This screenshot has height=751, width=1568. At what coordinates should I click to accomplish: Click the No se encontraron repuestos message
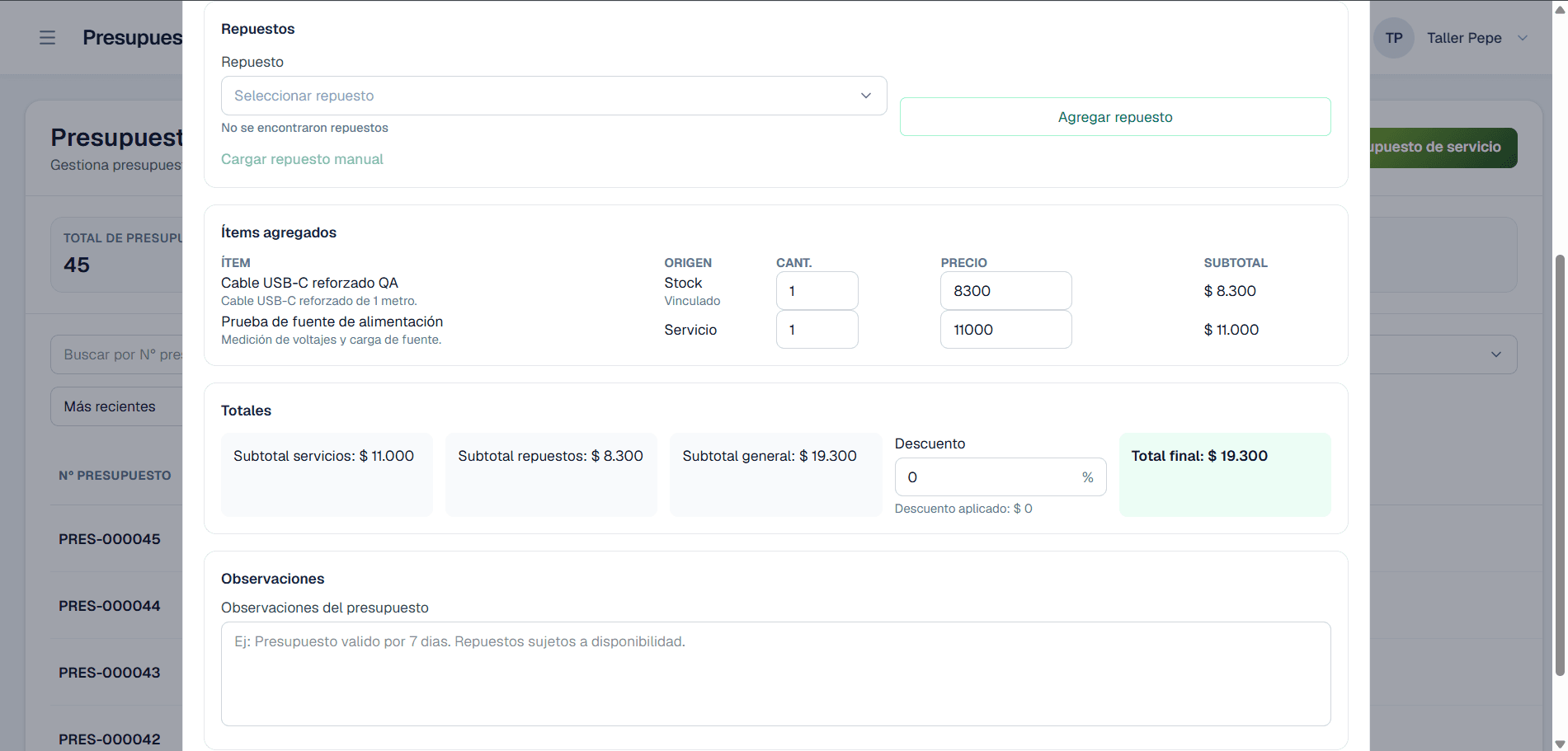point(304,128)
